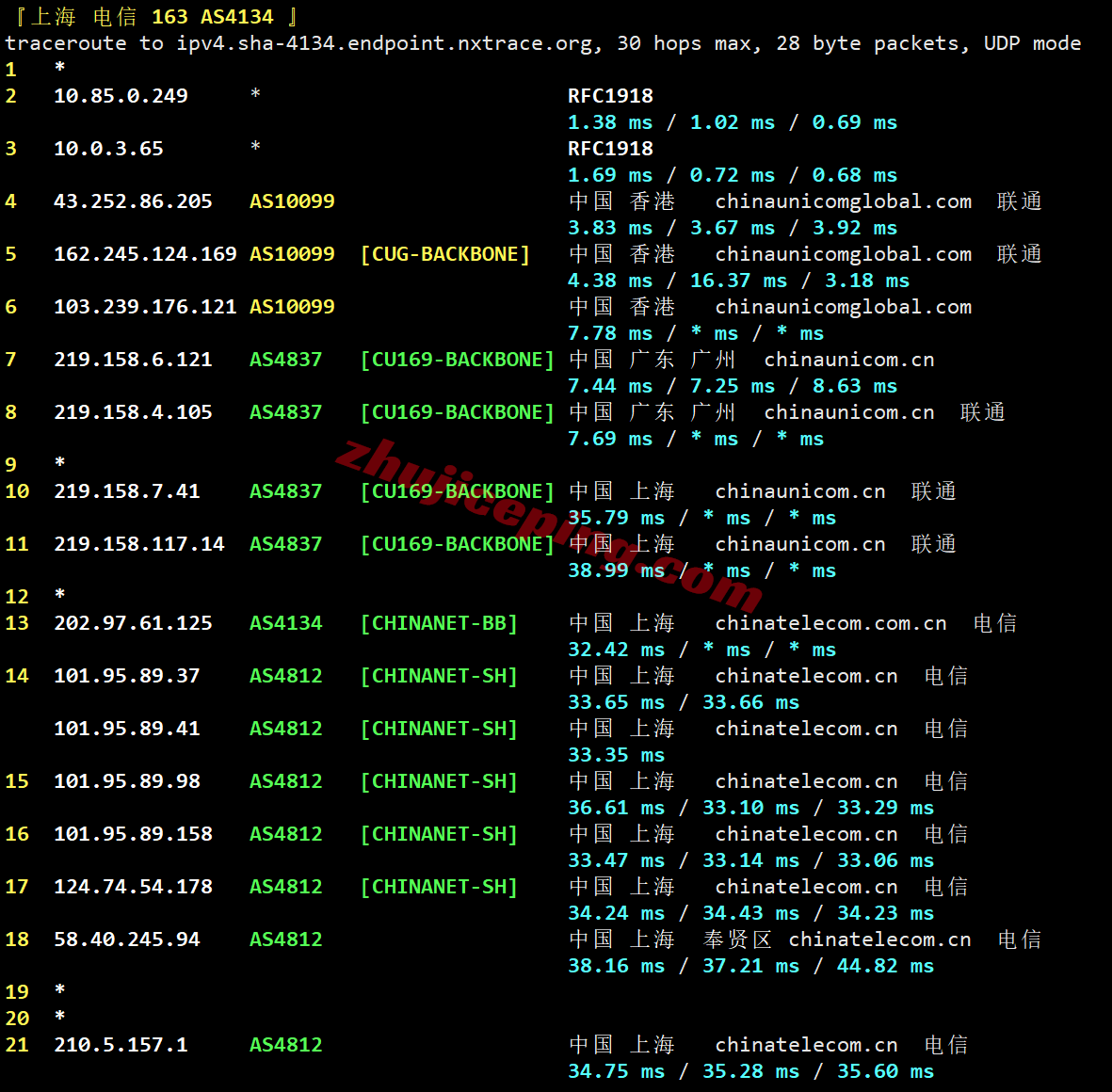
Task: Click IP address 162.245.124.169
Action: click(x=145, y=254)
